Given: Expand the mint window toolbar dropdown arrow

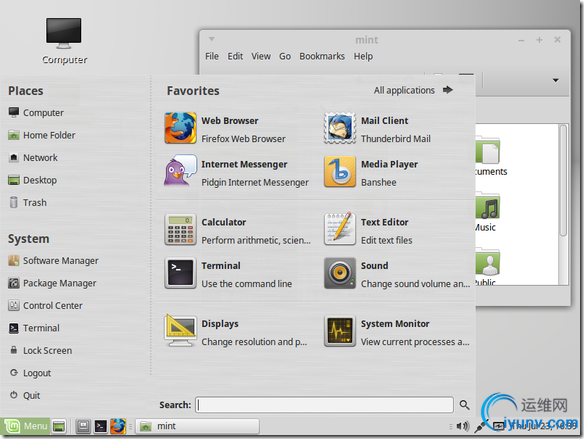Looking at the screenshot, I should (555, 80).
